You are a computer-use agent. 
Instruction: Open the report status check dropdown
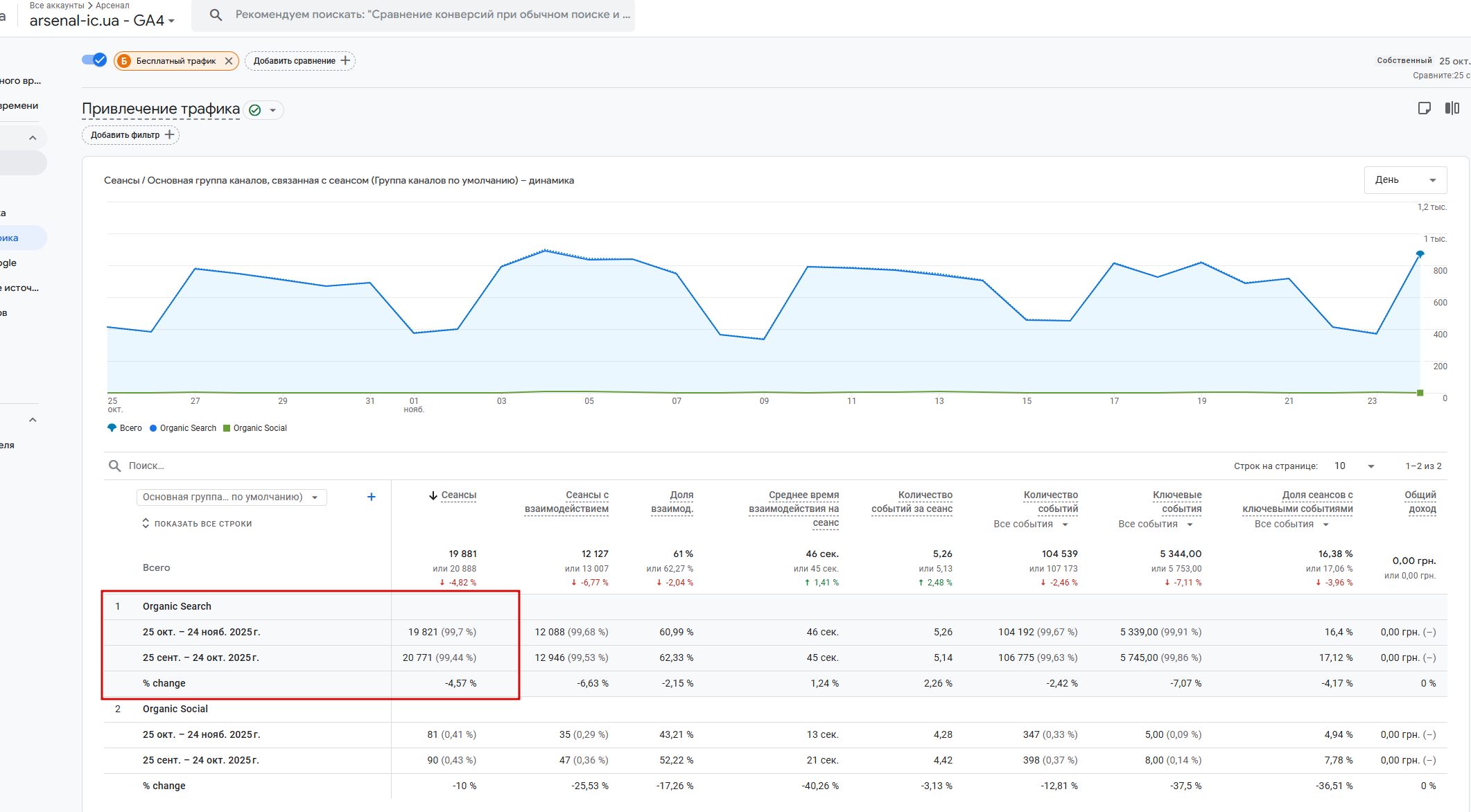264,110
